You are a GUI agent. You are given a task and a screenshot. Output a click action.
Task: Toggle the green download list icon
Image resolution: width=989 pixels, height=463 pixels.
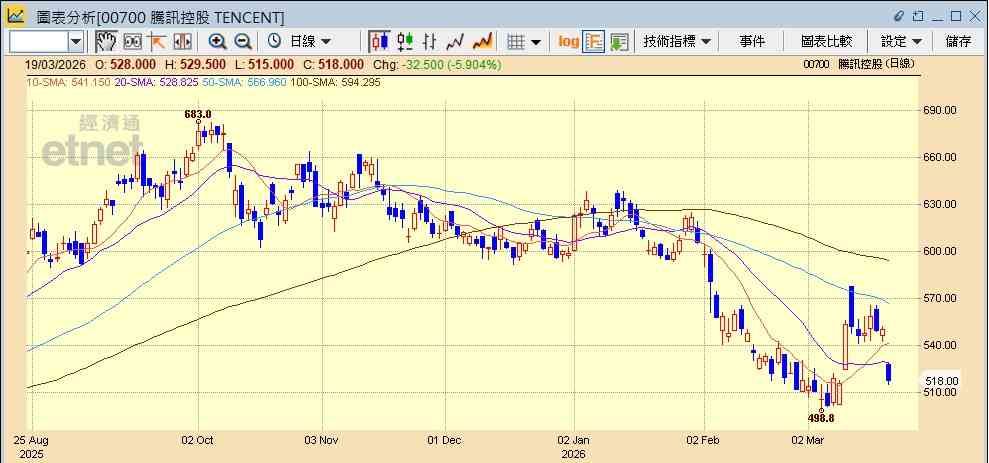(x=619, y=42)
